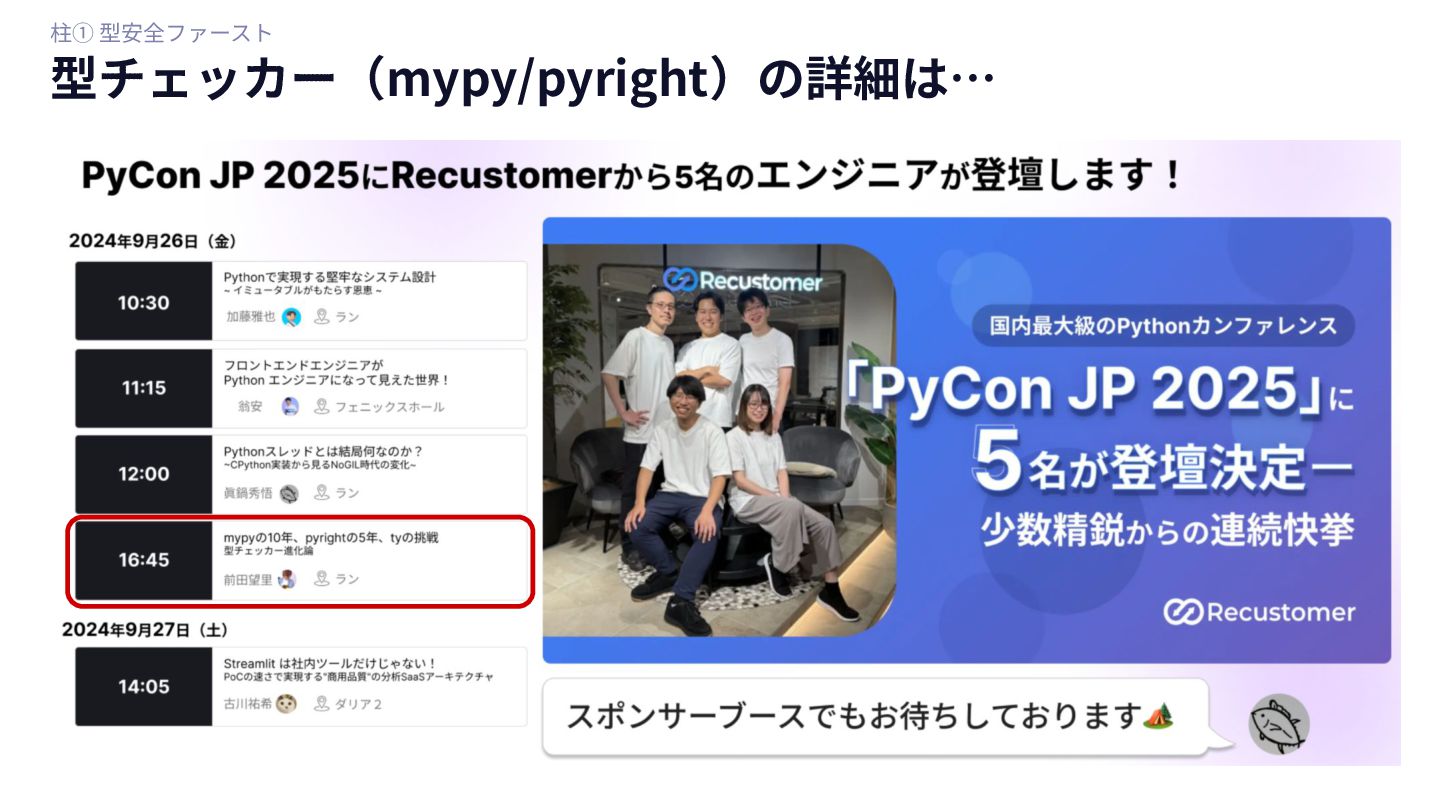
Task: Click the subtitle ～イミュータブルがもたらす恩恵～
Action: click(x=303, y=291)
